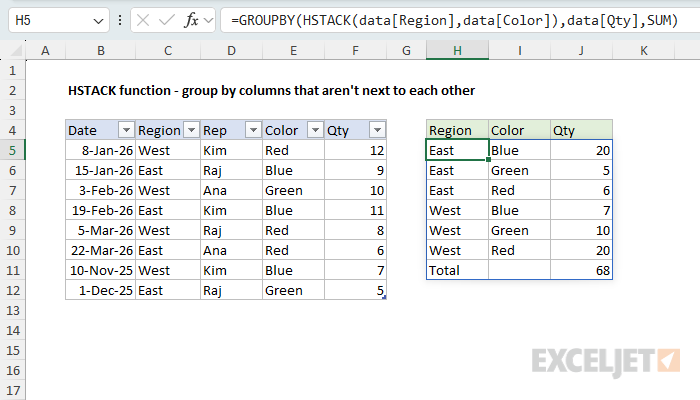
Task: Open the Insert Function fx button
Action: (x=192, y=20)
